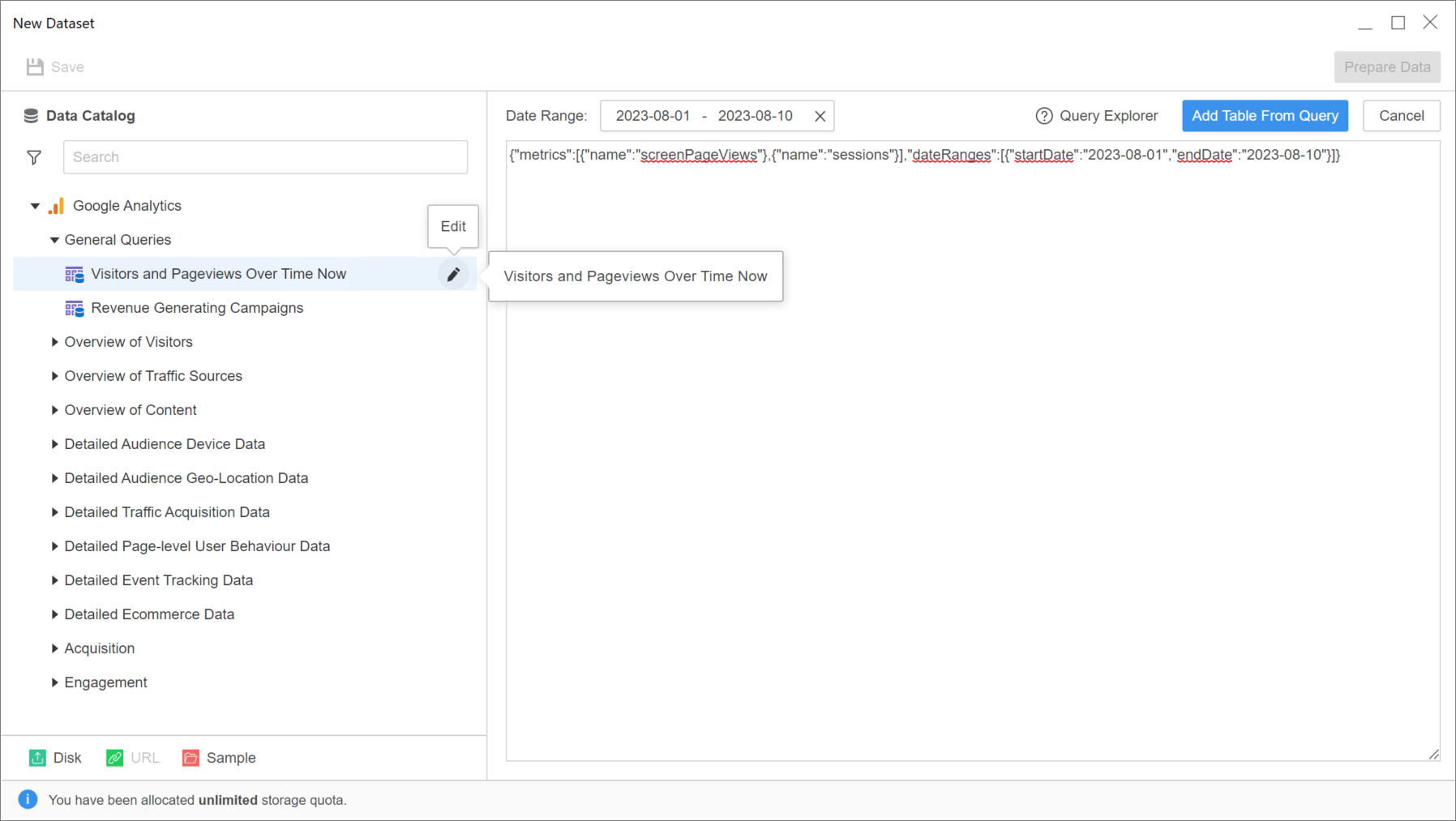Screen dimensions: 1456x821
Task: Click the Google Analytics bar chart icon
Action: coord(56,206)
